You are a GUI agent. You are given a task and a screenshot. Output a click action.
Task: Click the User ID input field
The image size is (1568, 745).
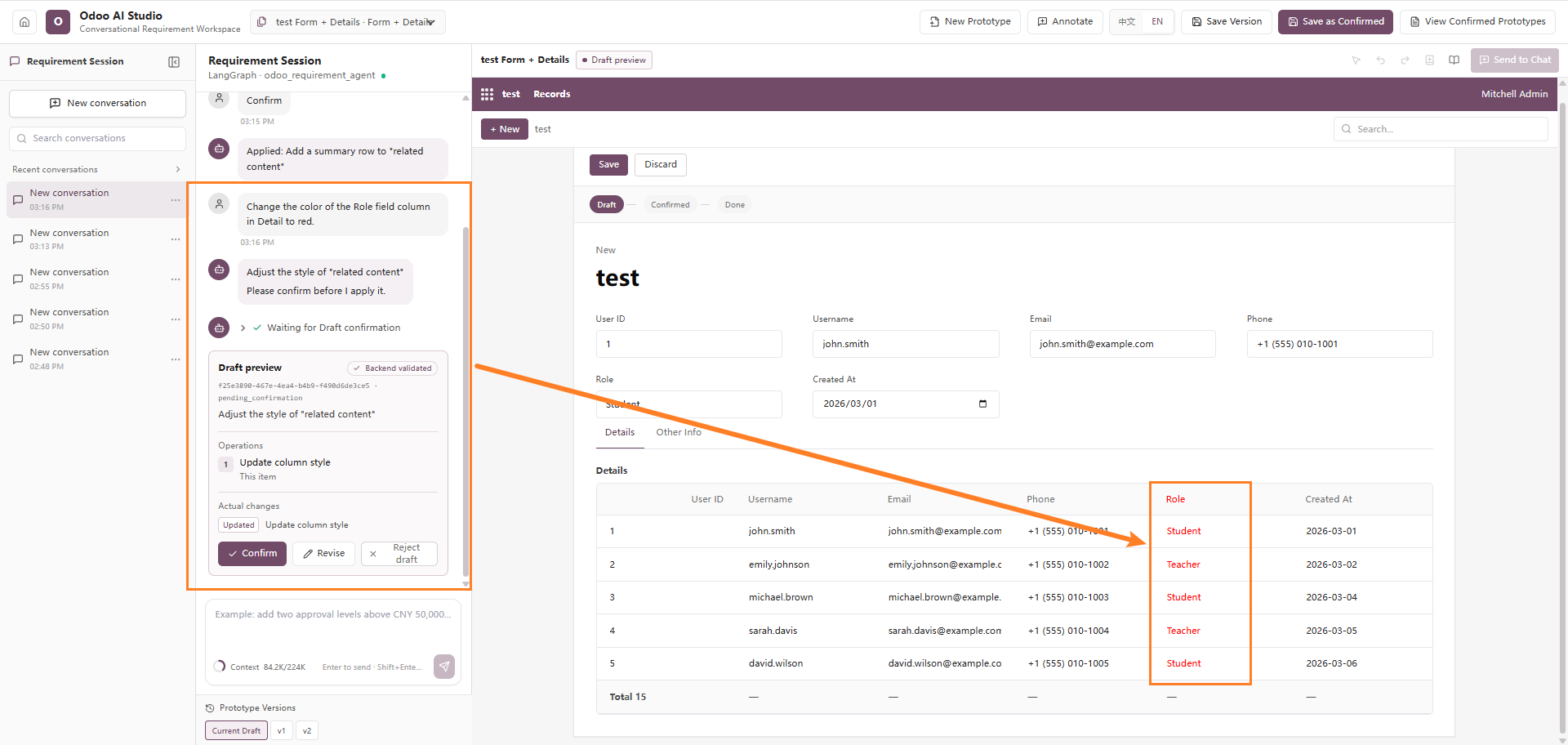coord(689,344)
